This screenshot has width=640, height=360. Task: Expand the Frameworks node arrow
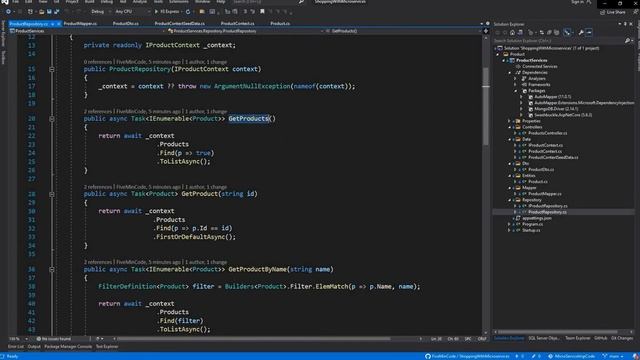point(516,84)
